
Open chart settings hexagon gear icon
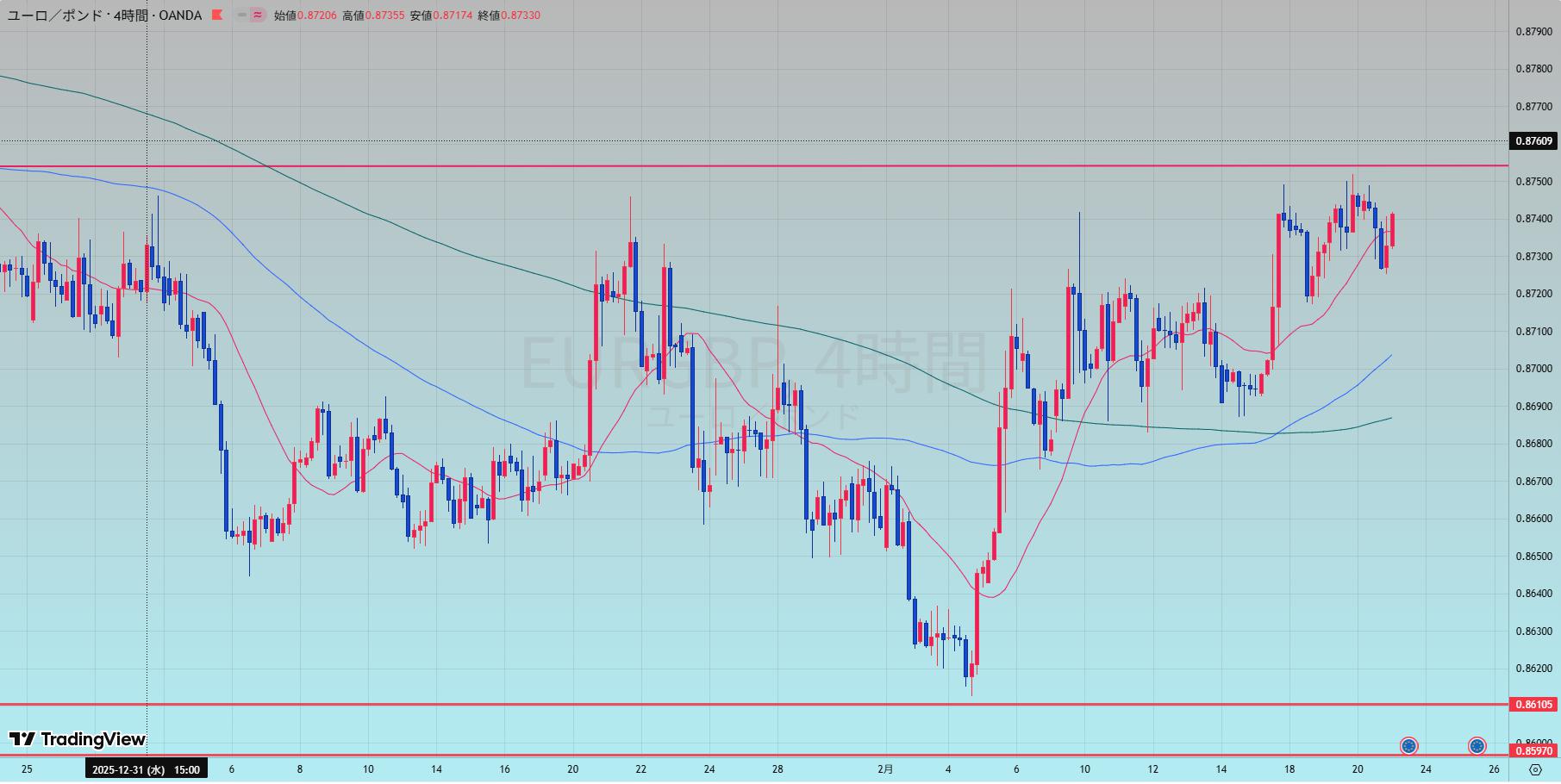pos(1535,769)
